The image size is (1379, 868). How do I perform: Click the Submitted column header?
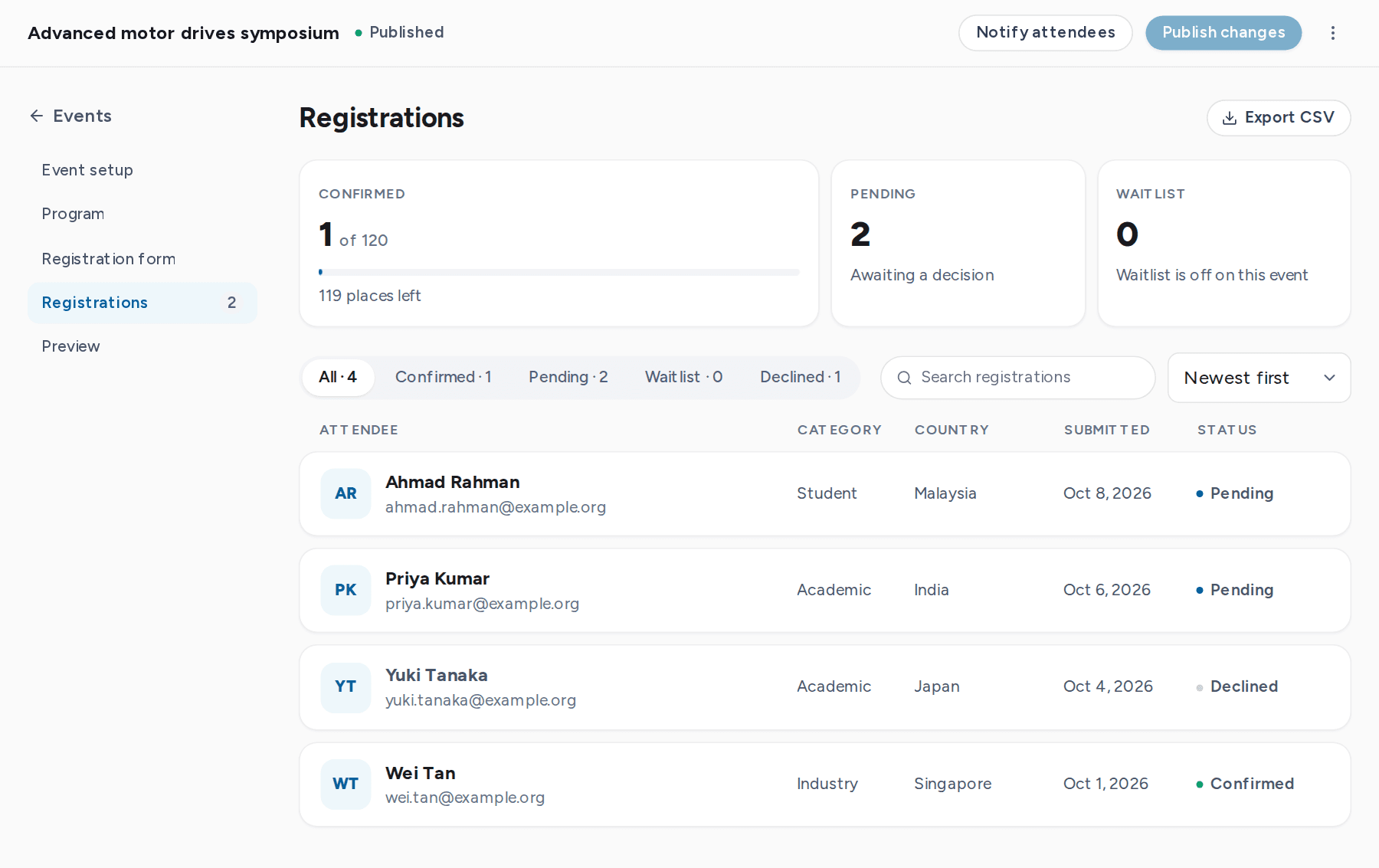click(1107, 430)
